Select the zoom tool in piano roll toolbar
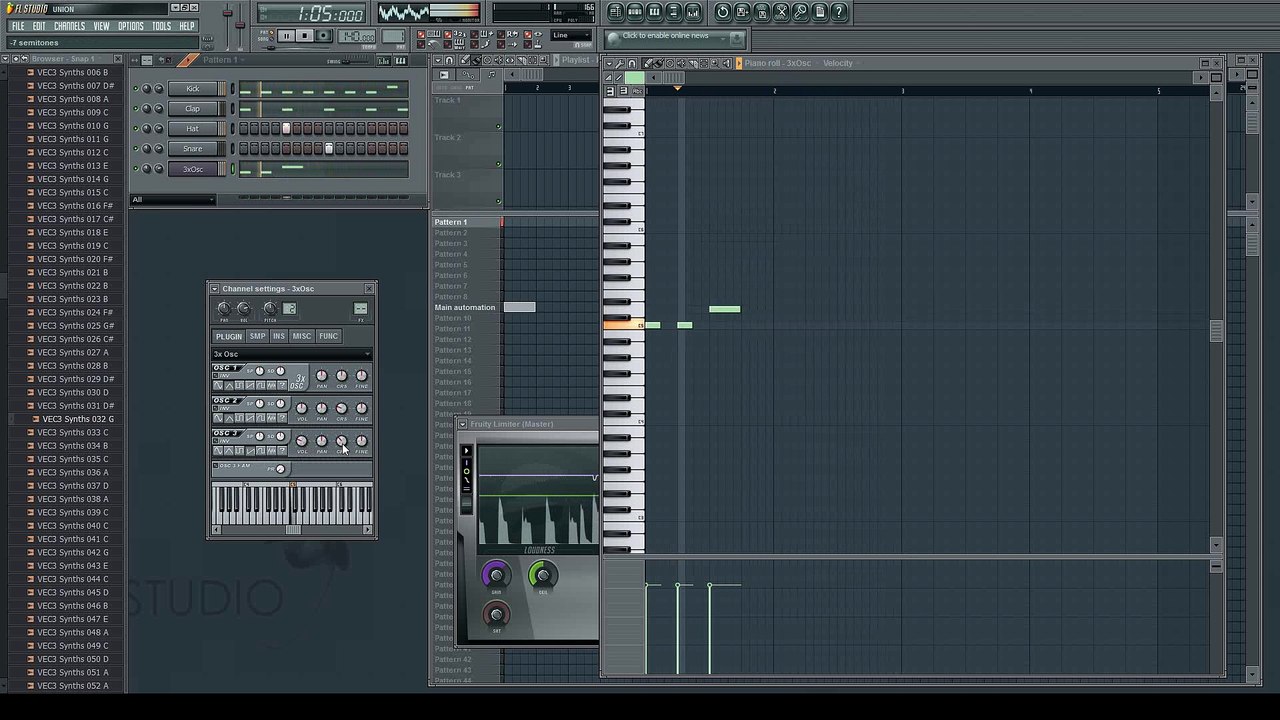This screenshot has width=1280, height=720. point(715,63)
